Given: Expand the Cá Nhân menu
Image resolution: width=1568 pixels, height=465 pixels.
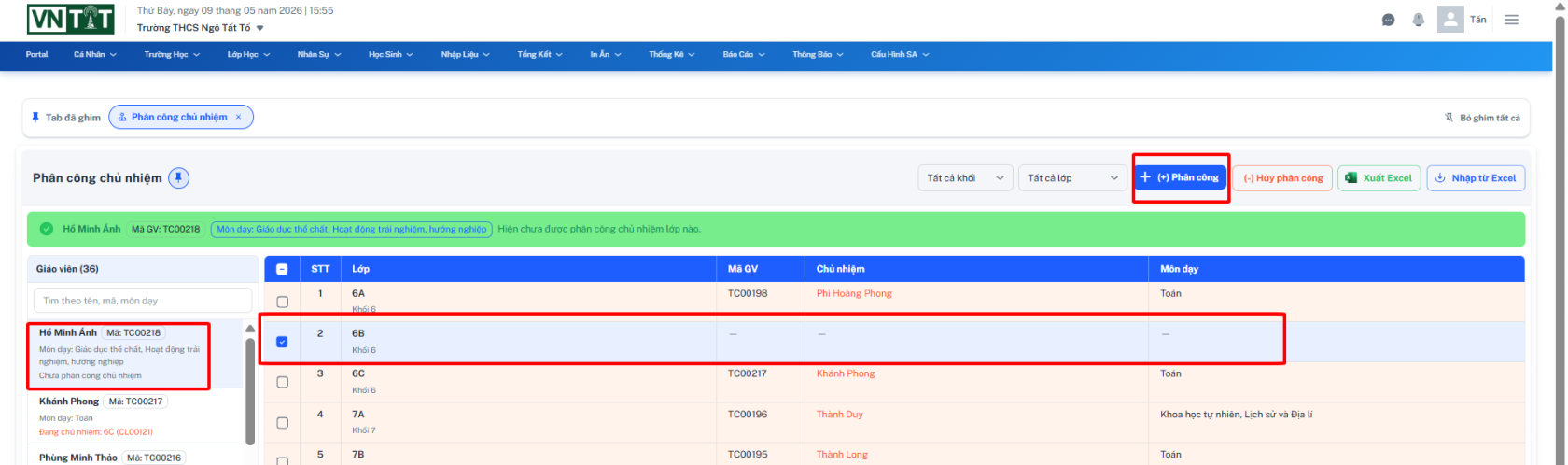Looking at the screenshot, I should point(95,54).
